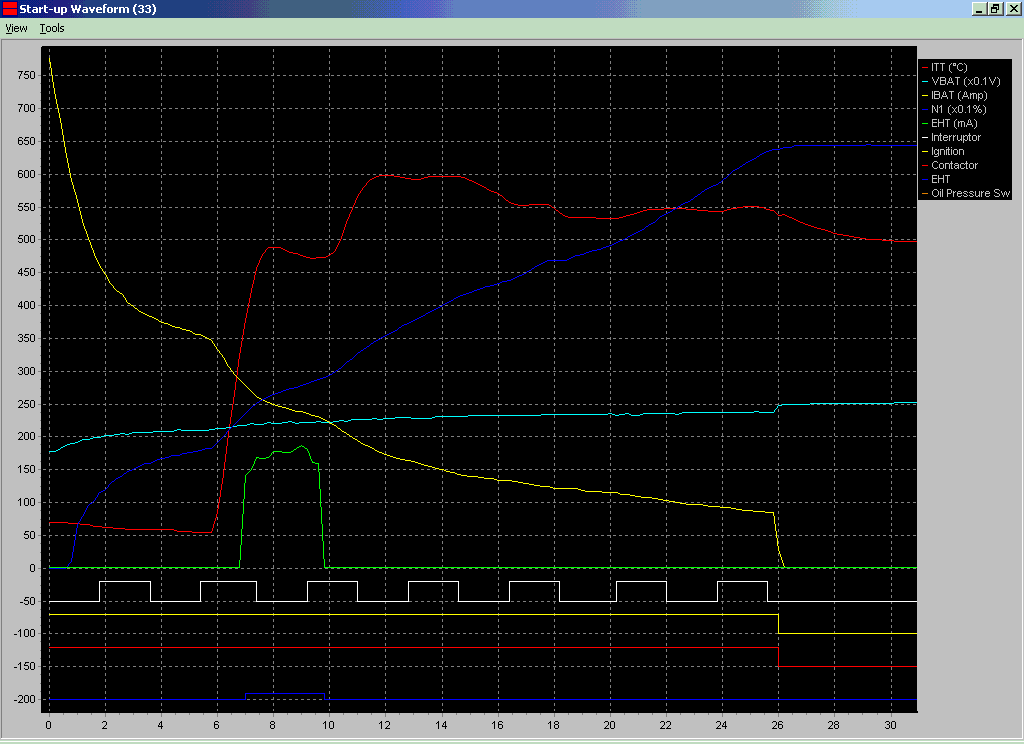Screen dimensions: 1024x744
Task: Click the yellow swatch beside Ignition
Action: pos(925,151)
